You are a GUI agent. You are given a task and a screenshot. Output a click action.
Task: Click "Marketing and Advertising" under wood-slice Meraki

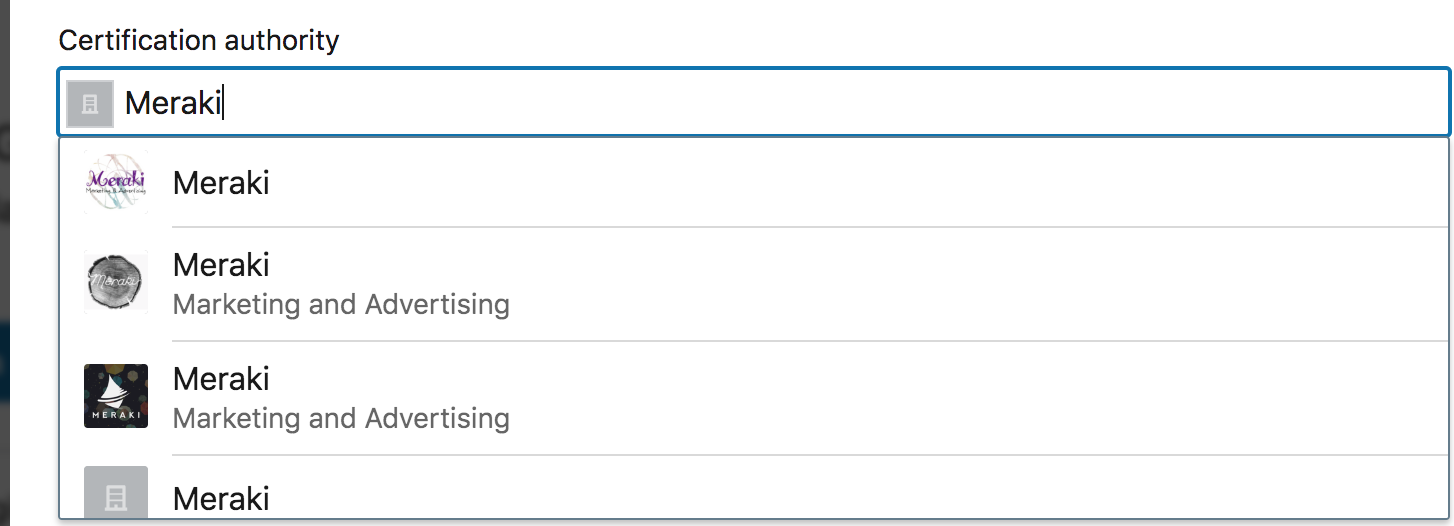341,304
